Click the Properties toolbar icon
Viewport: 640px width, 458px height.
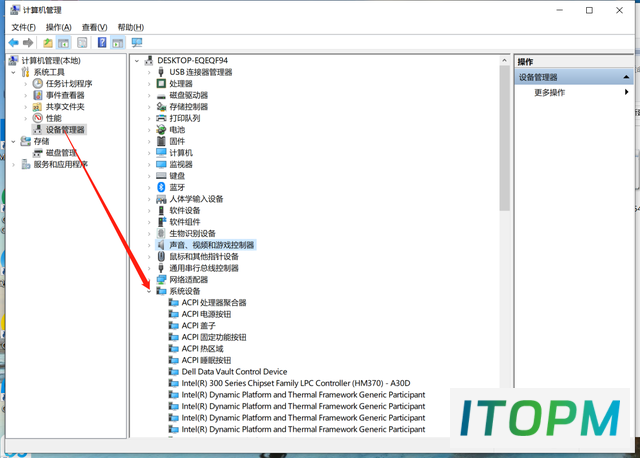pyautogui.click(x=82, y=42)
